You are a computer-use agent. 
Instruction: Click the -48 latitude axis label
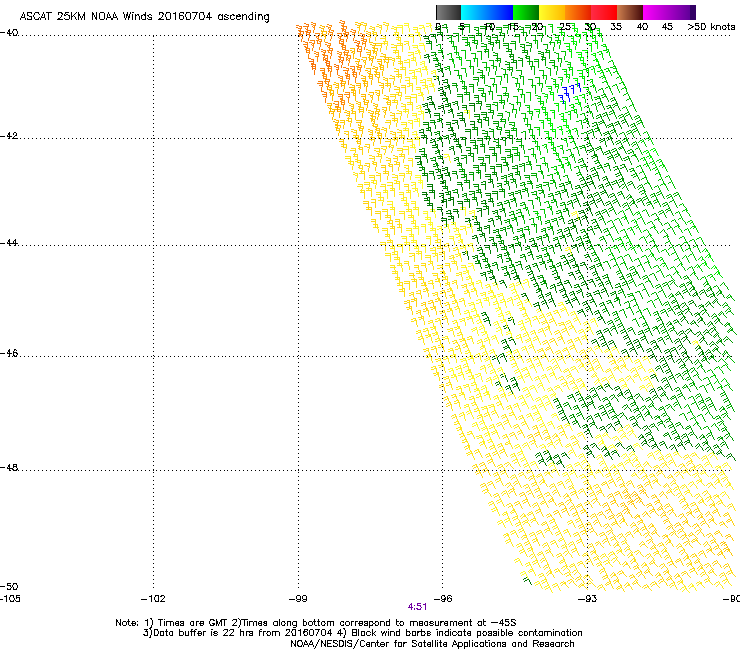click(9, 467)
